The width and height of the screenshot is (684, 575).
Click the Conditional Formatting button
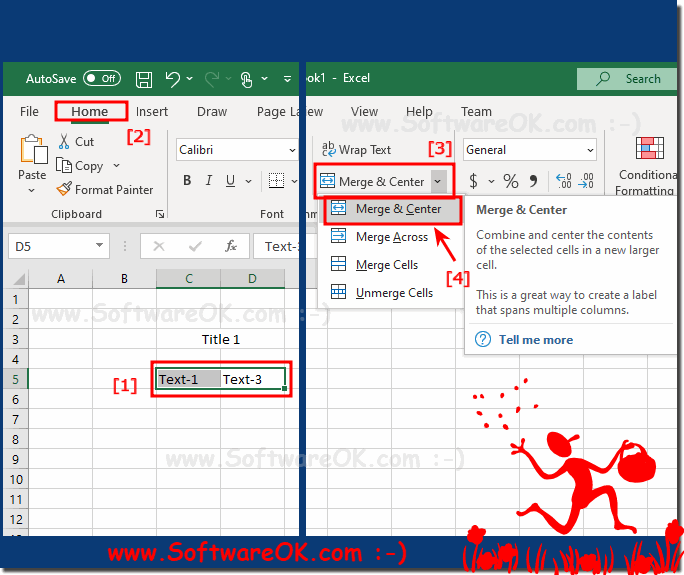pos(647,166)
